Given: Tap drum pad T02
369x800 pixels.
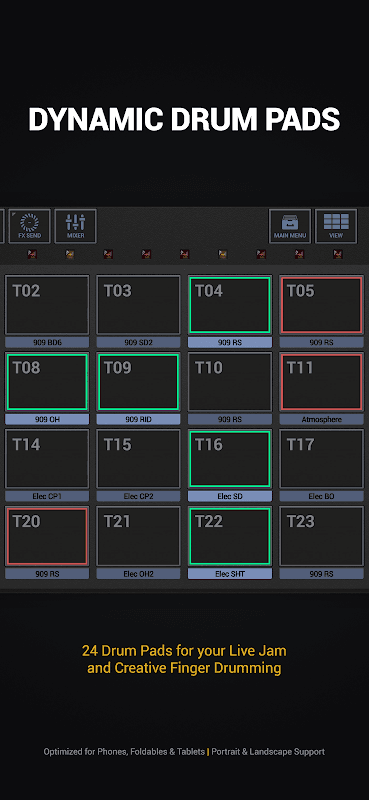Looking at the screenshot, I should (47, 305).
